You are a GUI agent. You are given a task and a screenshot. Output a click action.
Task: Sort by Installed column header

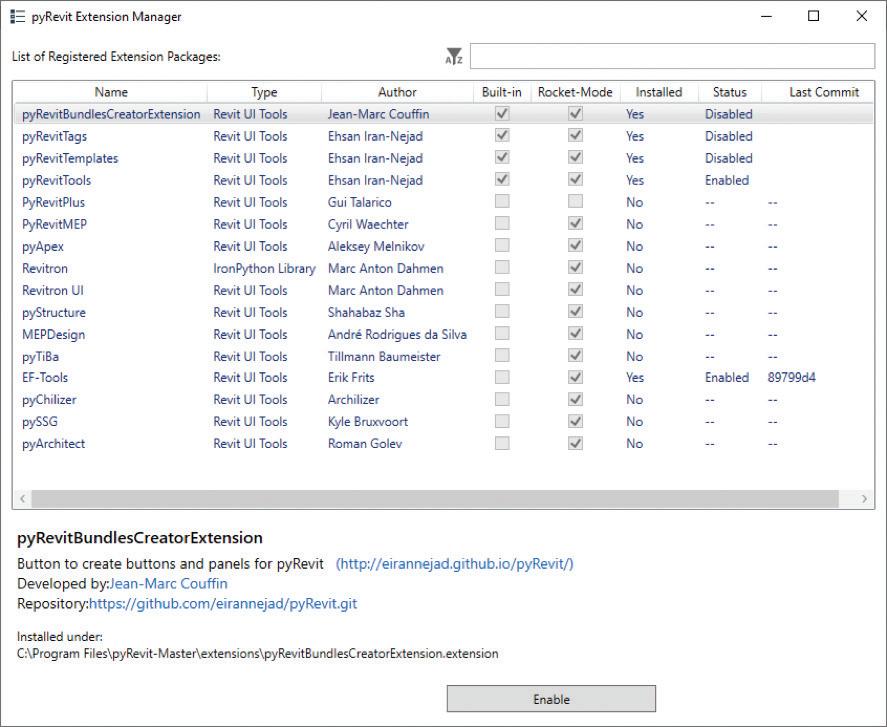(659, 92)
